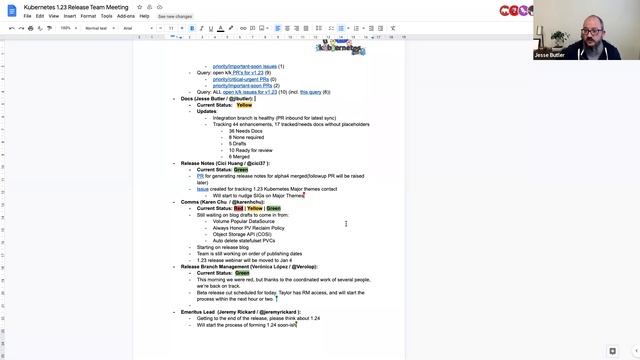Open the priority/important-soon PRs link
This screenshot has height=360, width=640.
(x=242, y=86)
